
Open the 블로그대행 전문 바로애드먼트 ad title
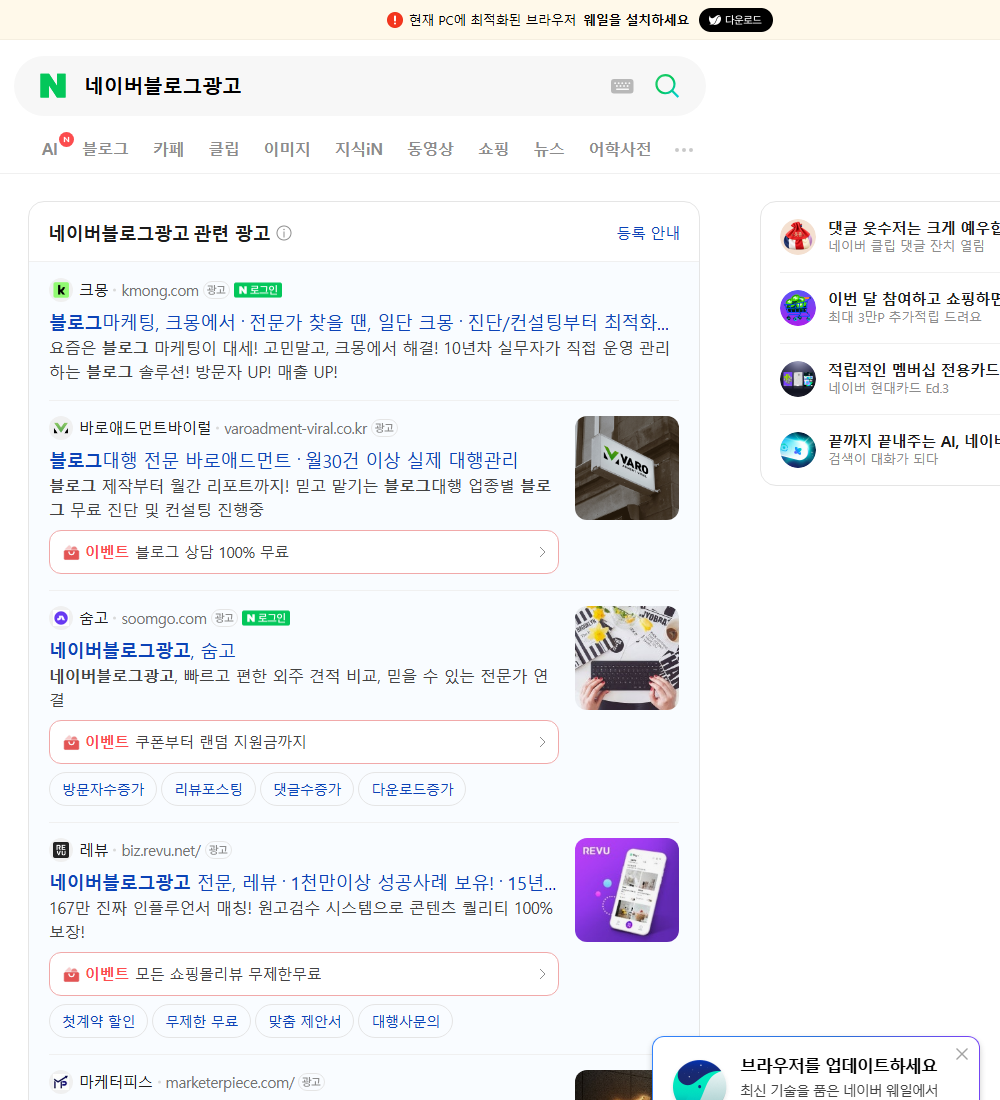click(284, 460)
